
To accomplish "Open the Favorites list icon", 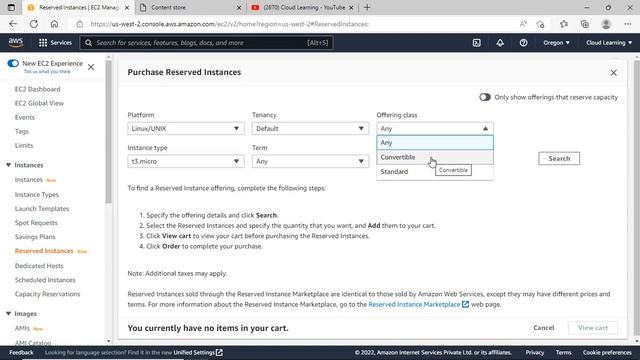I will click(x=564, y=24).
